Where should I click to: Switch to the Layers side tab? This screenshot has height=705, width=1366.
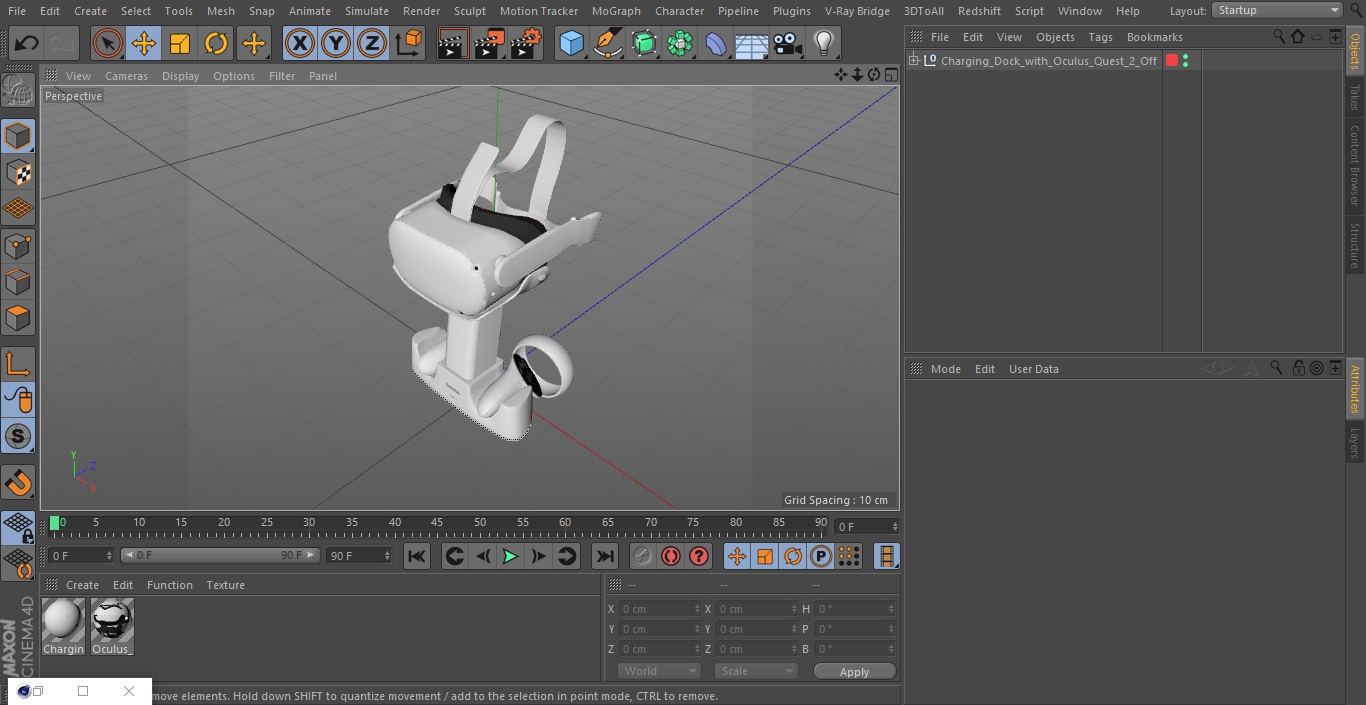click(1355, 443)
